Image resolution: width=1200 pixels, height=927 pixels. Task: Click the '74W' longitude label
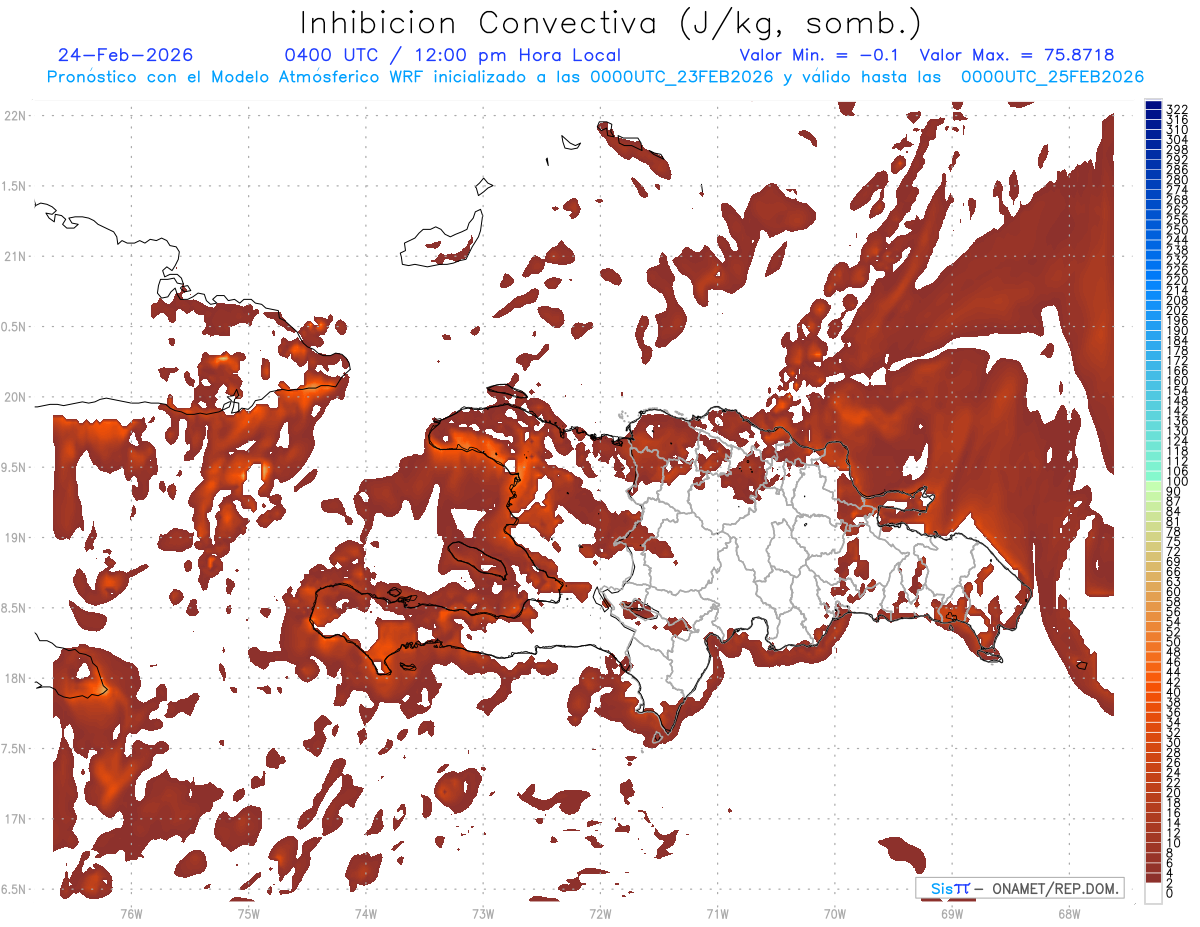tap(365, 913)
